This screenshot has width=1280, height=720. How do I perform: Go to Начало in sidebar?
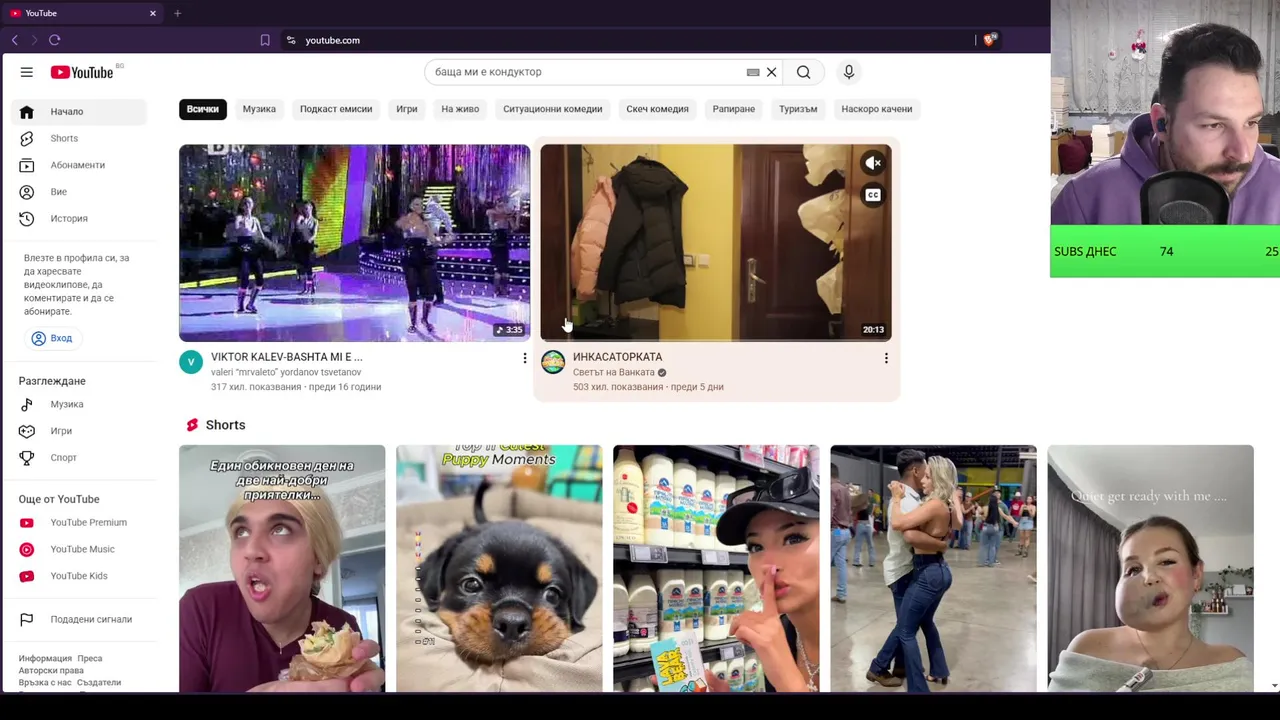coord(81,111)
